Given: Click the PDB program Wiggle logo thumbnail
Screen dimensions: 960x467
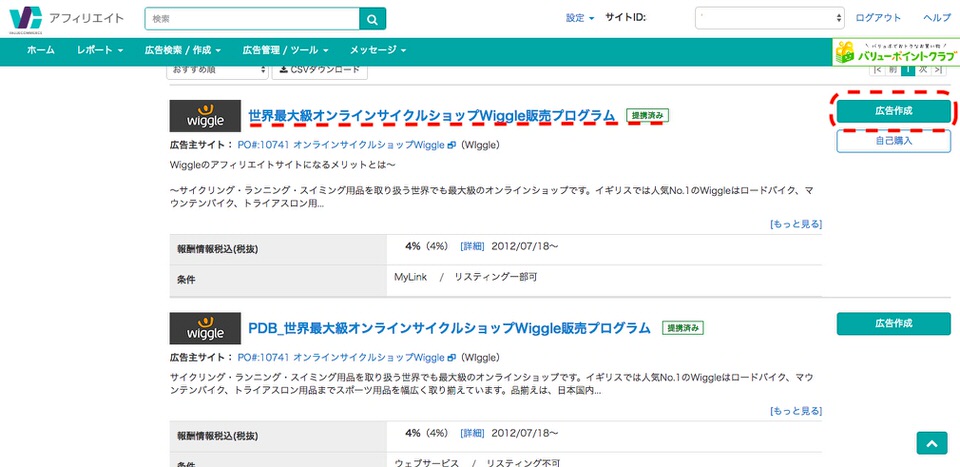Looking at the screenshot, I should pyautogui.click(x=205, y=328).
